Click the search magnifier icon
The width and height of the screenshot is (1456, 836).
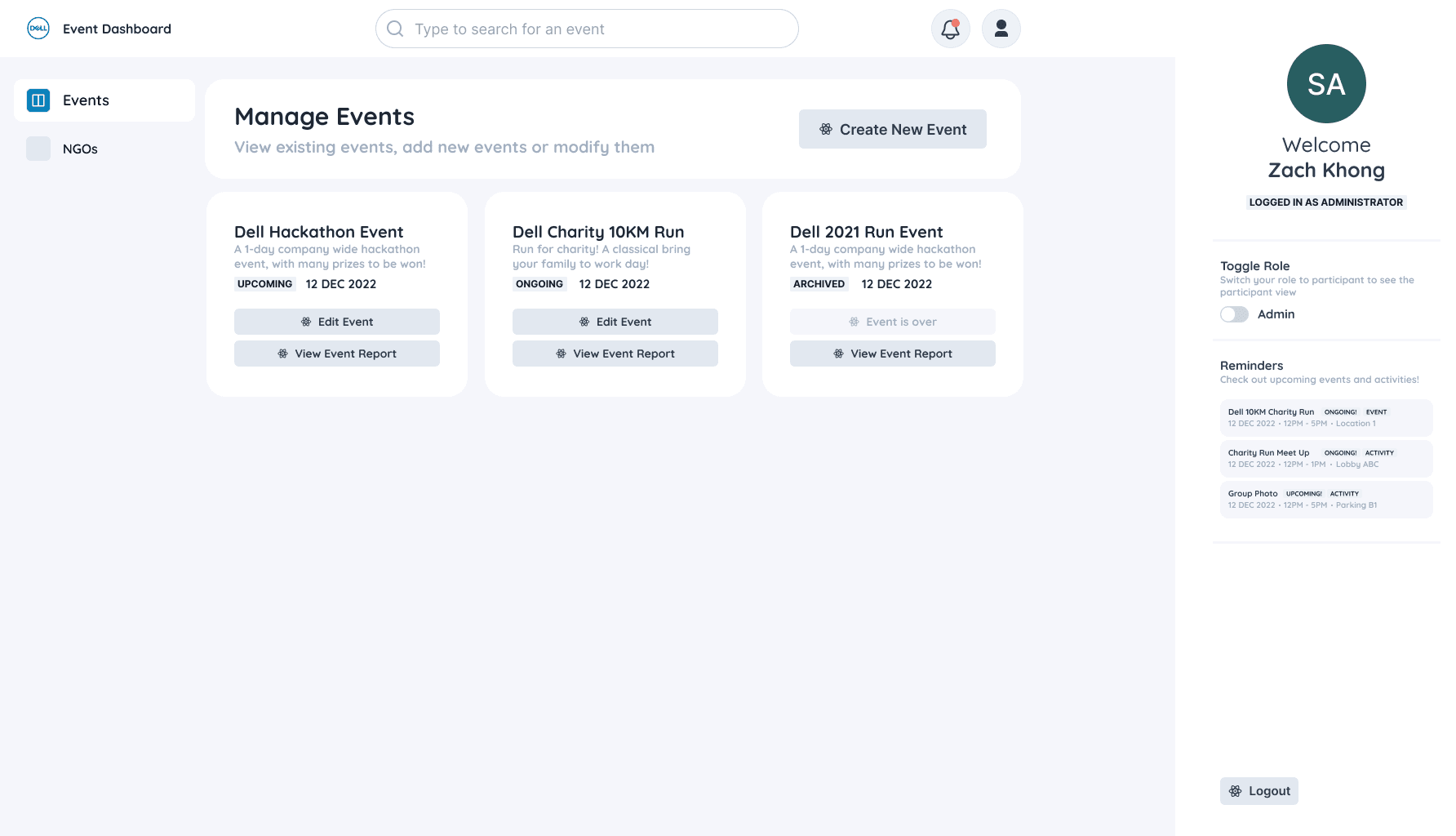pyautogui.click(x=395, y=29)
